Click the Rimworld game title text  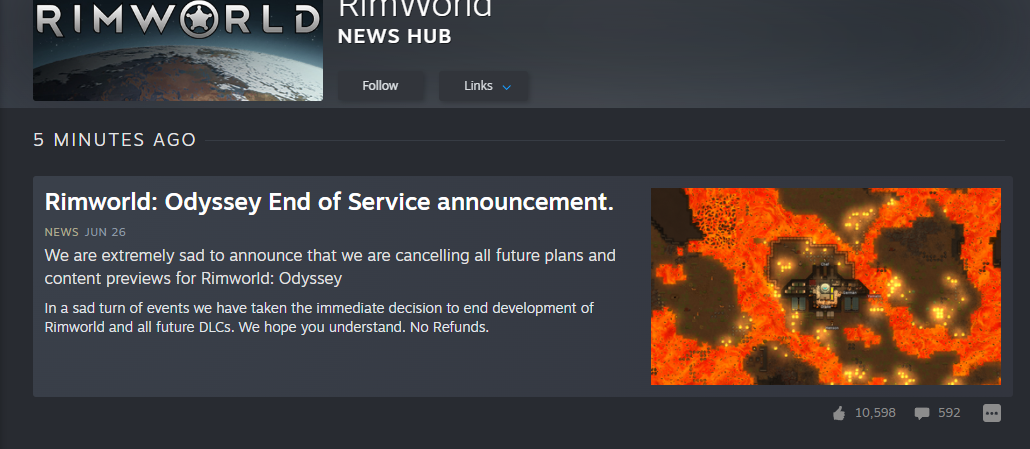coord(414,9)
